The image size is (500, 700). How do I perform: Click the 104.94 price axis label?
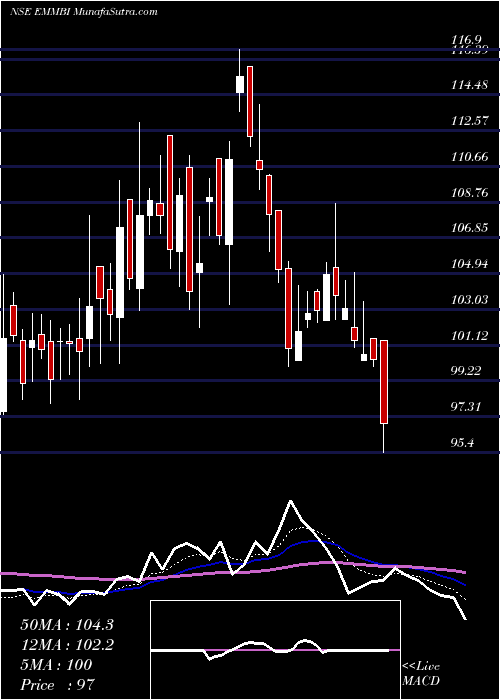[x=469, y=264]
